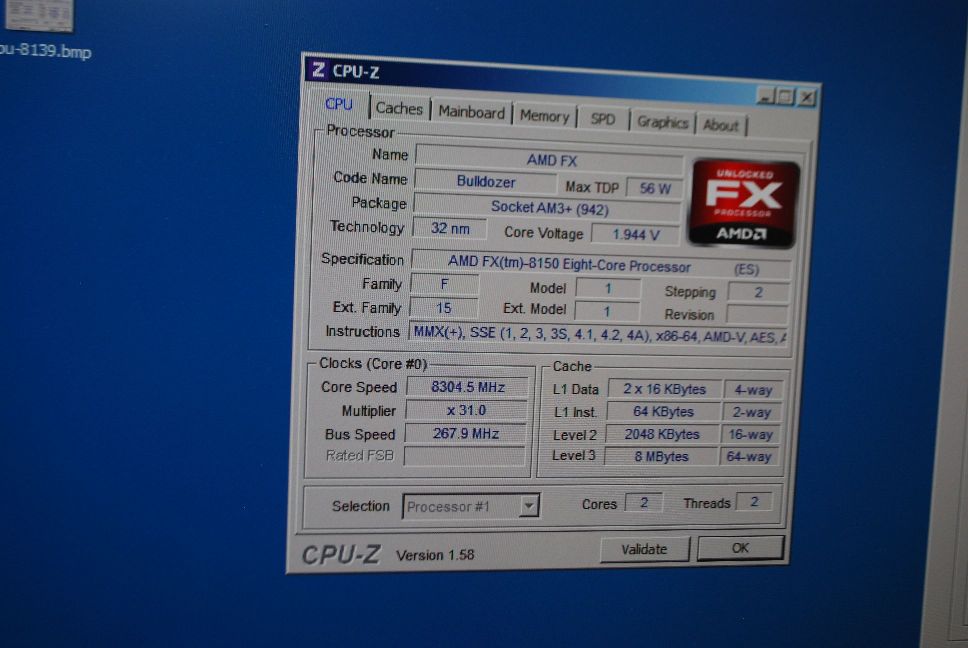
Task: Click the Validate button
Action: (644, 549)
